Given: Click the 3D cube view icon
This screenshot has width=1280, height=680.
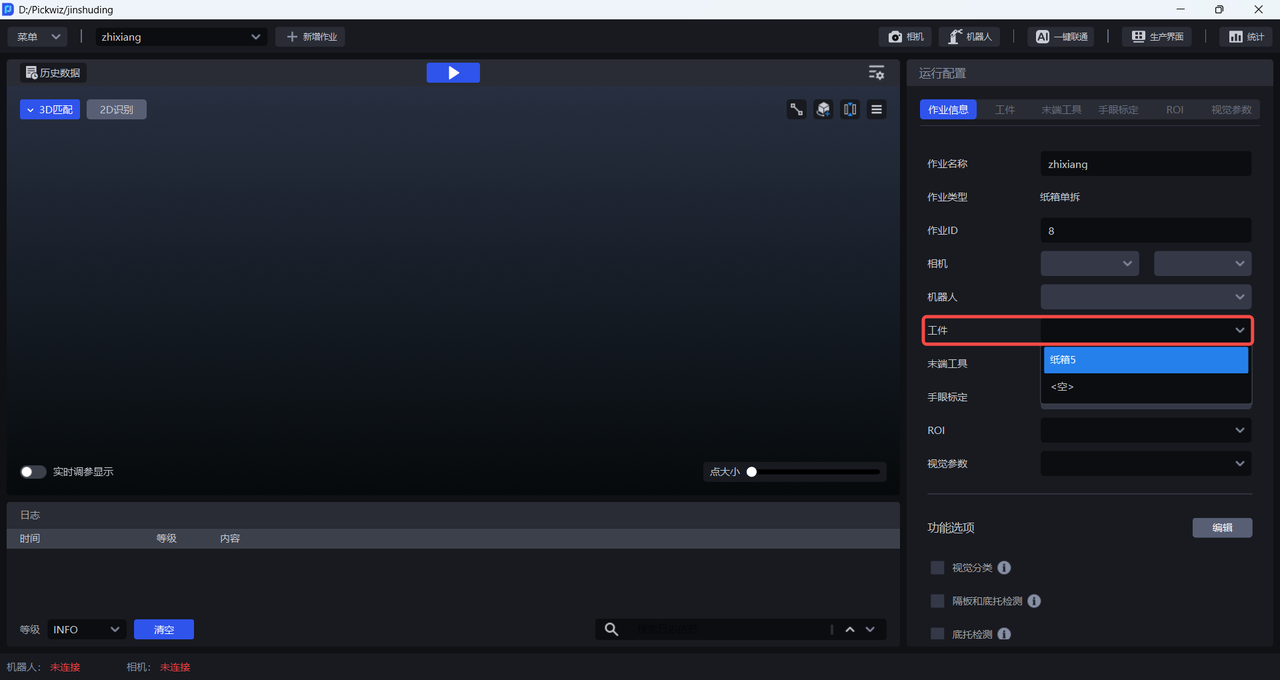Looking at the screenshot, I should [823, 110].
